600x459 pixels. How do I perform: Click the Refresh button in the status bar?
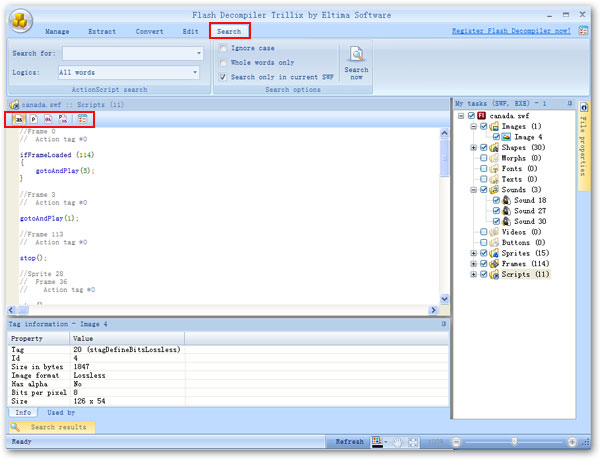coord(349,442)
